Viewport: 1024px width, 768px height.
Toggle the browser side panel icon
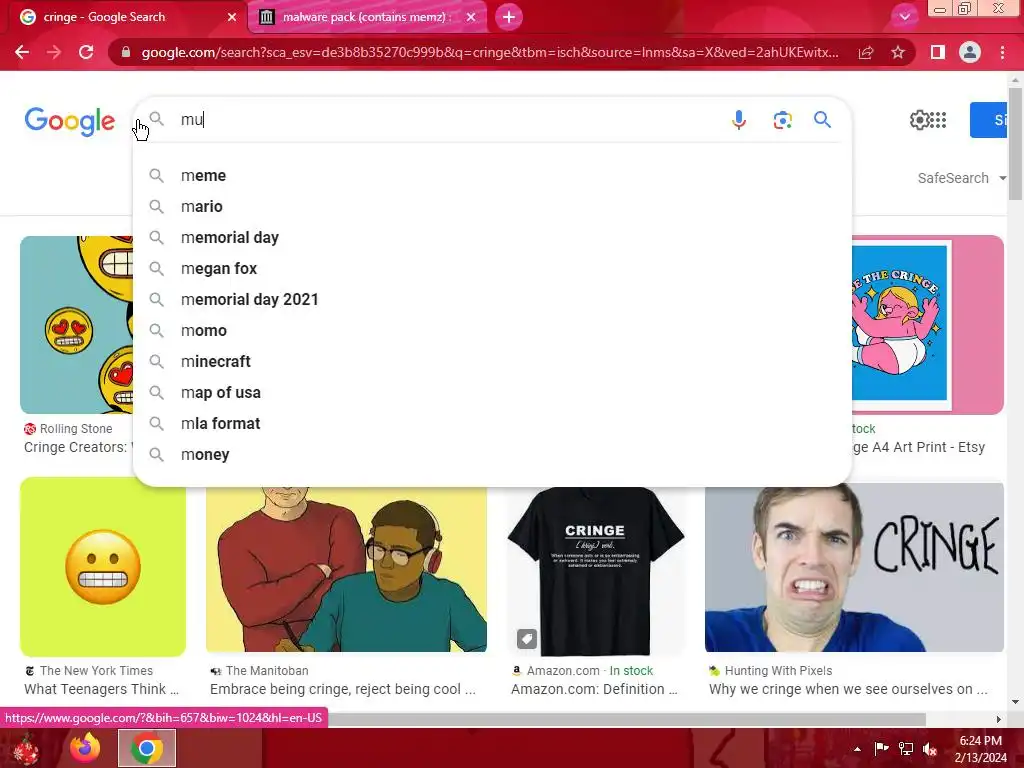tap(938, 52)
